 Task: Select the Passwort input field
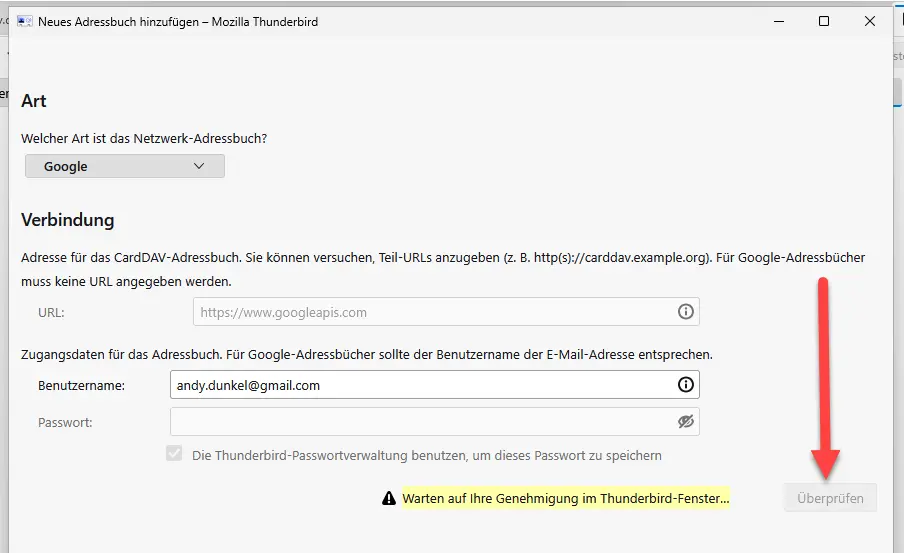[x=420, y=422]
